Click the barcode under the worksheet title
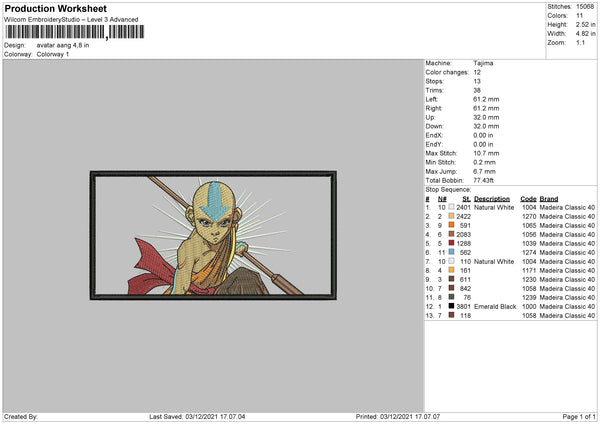 75,32
